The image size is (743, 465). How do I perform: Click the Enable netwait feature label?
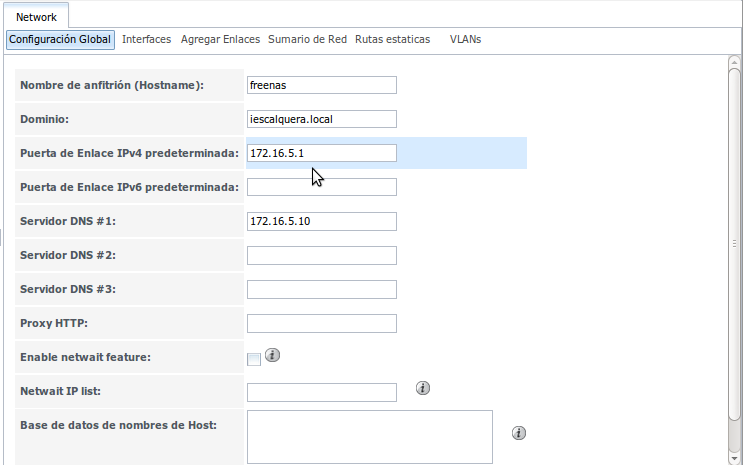[x=85, y=357]
